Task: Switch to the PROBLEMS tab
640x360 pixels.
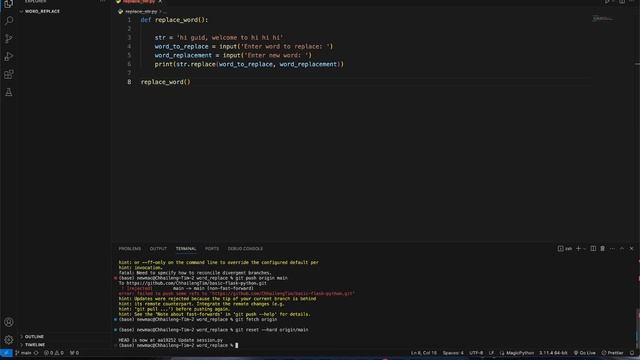Action: (129, 249)
